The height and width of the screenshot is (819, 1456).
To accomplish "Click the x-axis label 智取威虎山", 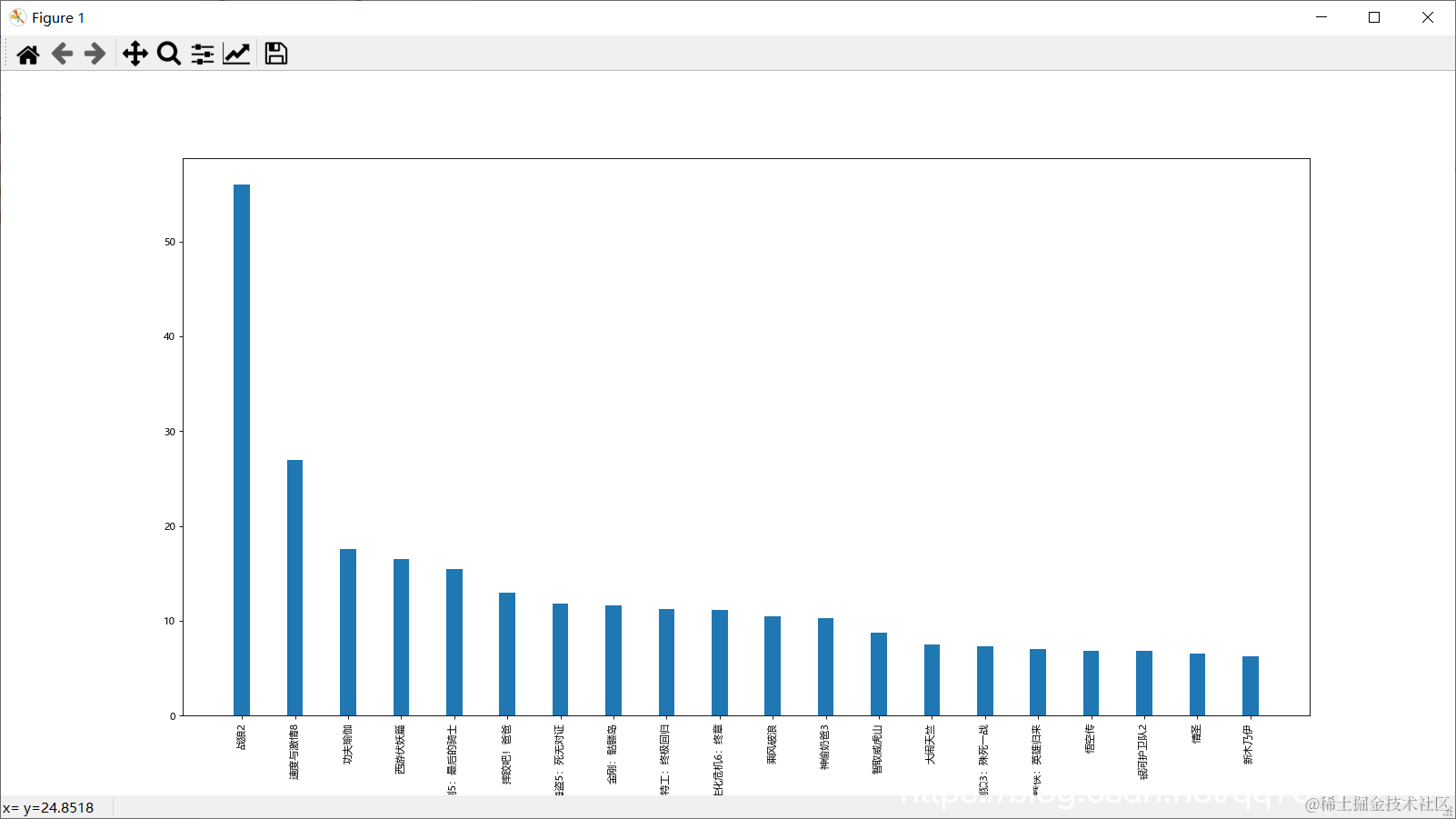I will point(878,749).
